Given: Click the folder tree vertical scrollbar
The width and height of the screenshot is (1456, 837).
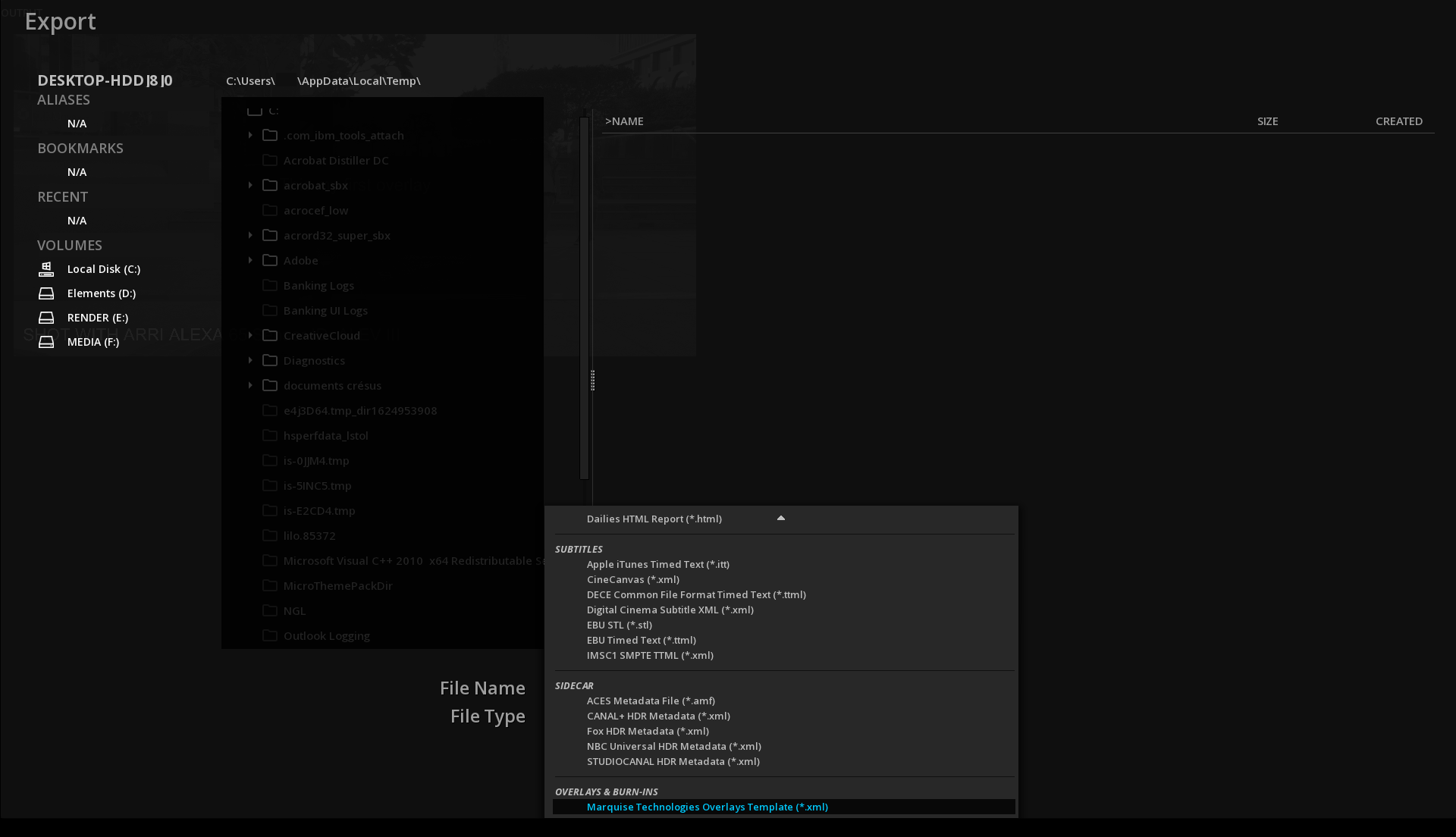Looking at the screenshot, I should click(x=584, y=297).
